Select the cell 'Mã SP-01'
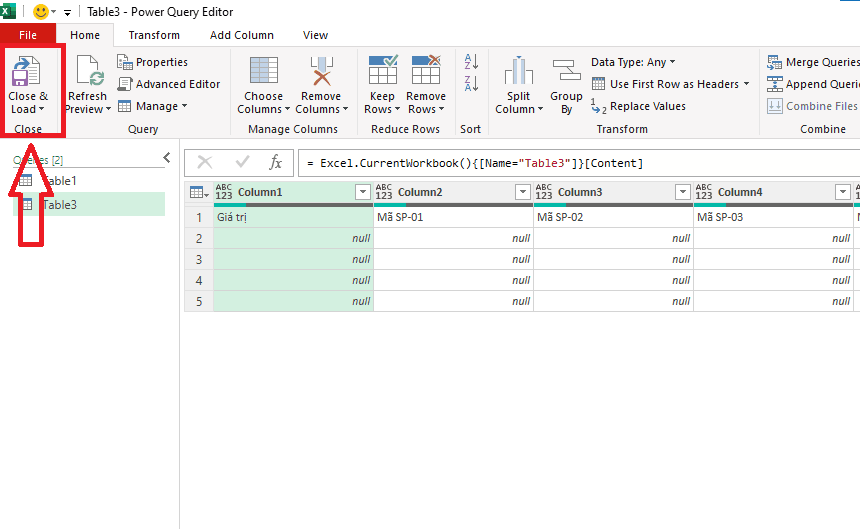The image size is (860, 529). (x=454, y=217)
